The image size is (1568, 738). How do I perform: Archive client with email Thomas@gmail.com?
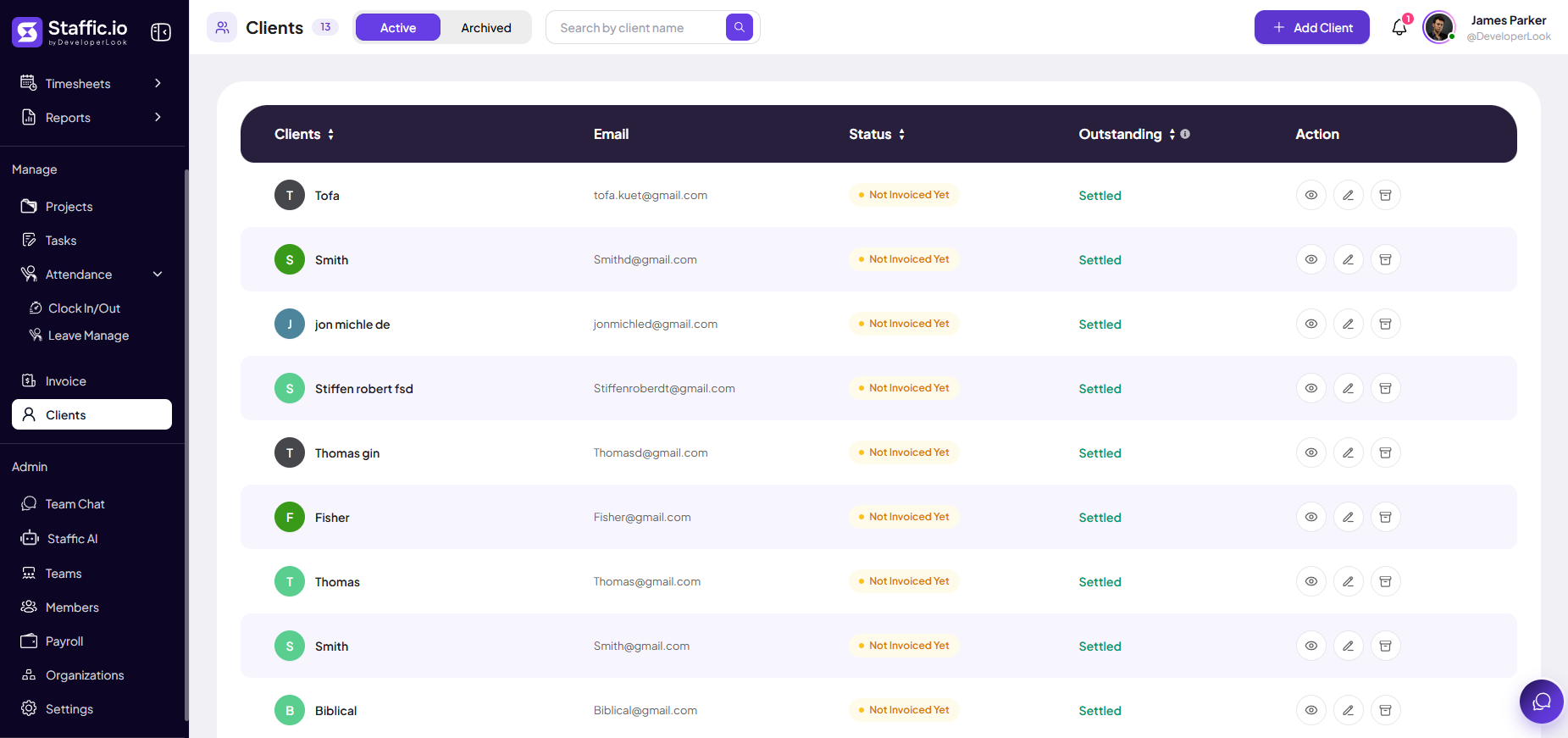tap(1386, 581)
